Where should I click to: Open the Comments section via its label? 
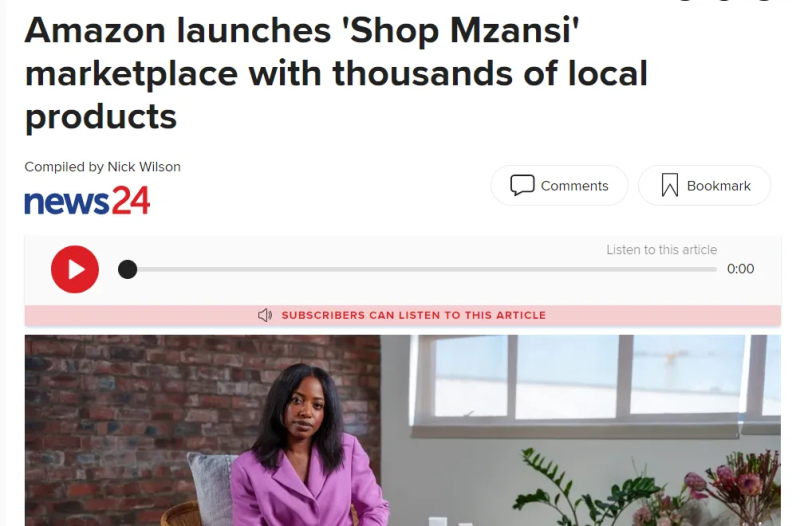point(574,186)
